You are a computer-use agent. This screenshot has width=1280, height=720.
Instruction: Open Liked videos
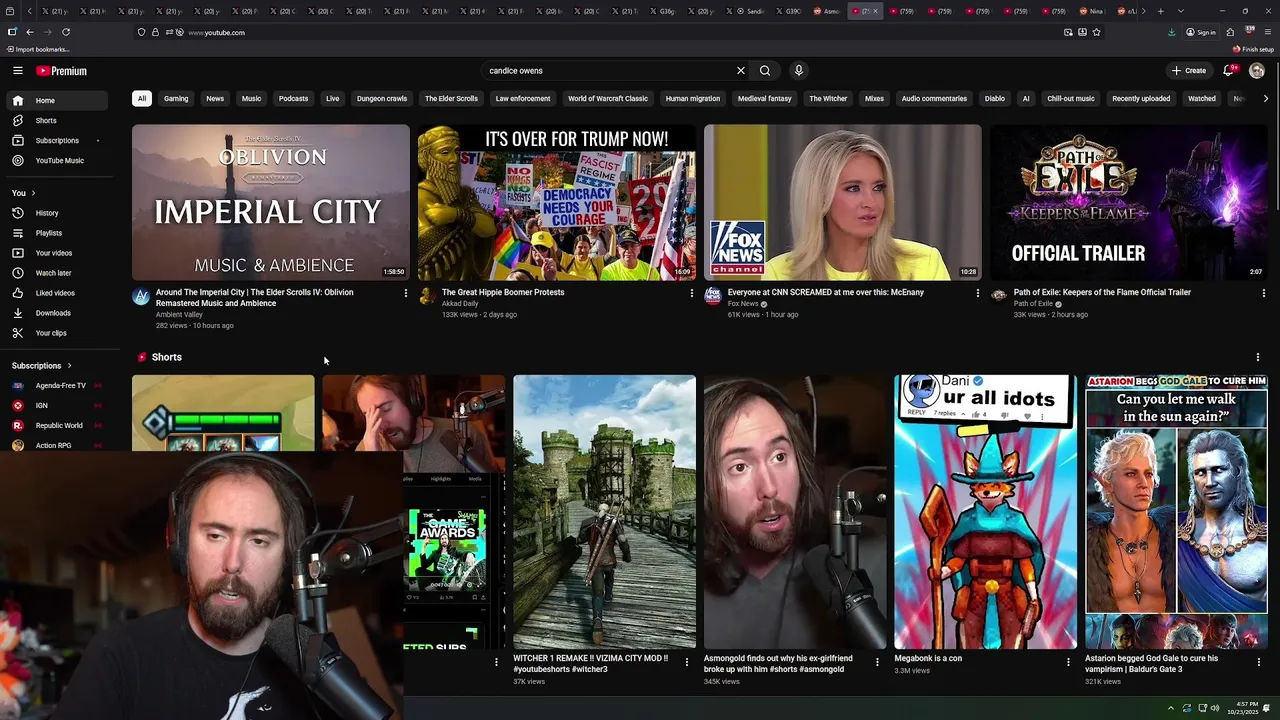56,293
